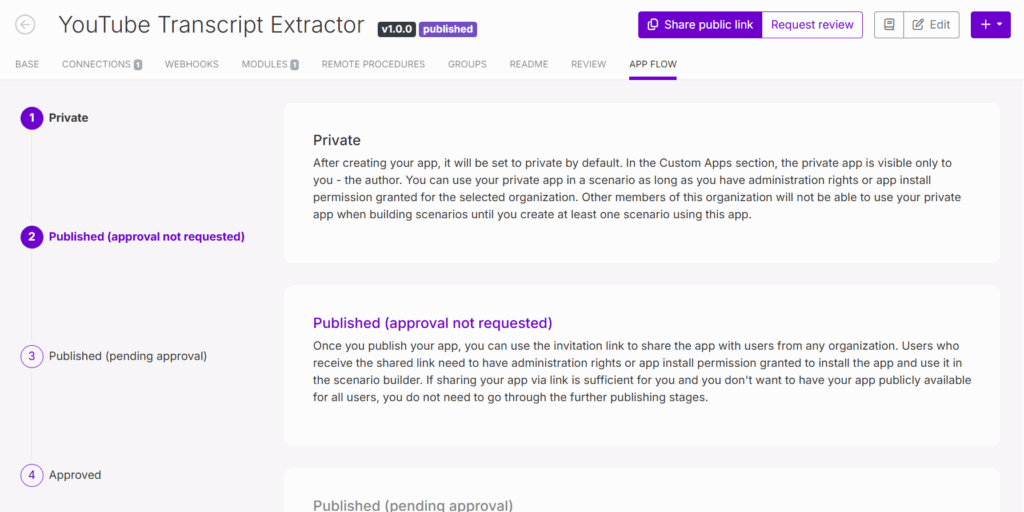This screenshot has height=512, width=1024.
Task: Switch to the BASE tab
Action: [27, 64]
